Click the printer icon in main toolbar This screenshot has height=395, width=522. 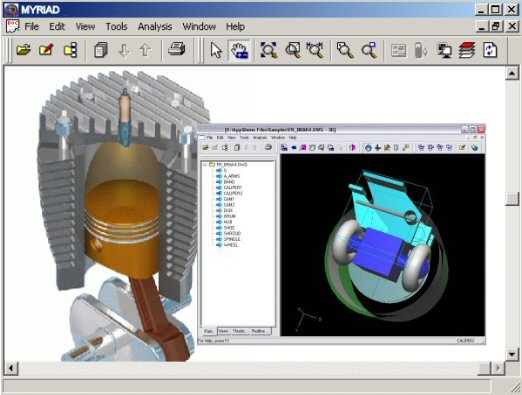177,49
